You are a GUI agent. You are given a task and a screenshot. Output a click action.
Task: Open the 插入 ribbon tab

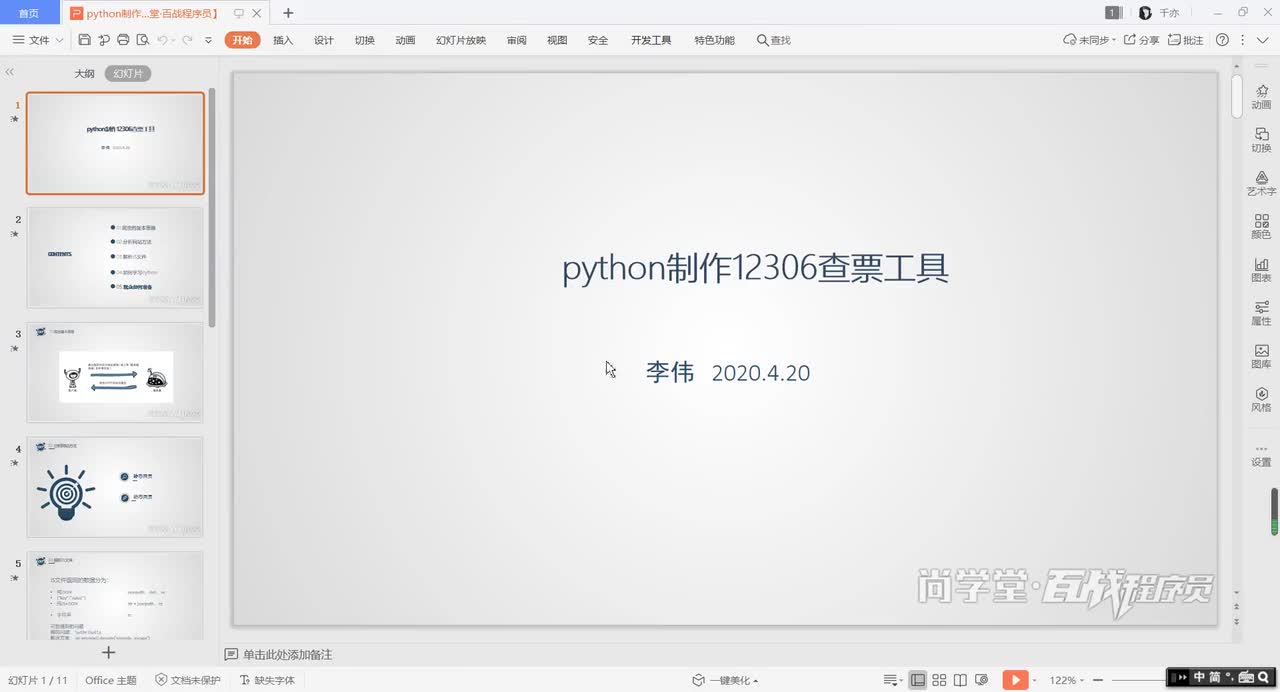(x=283, y=40)
